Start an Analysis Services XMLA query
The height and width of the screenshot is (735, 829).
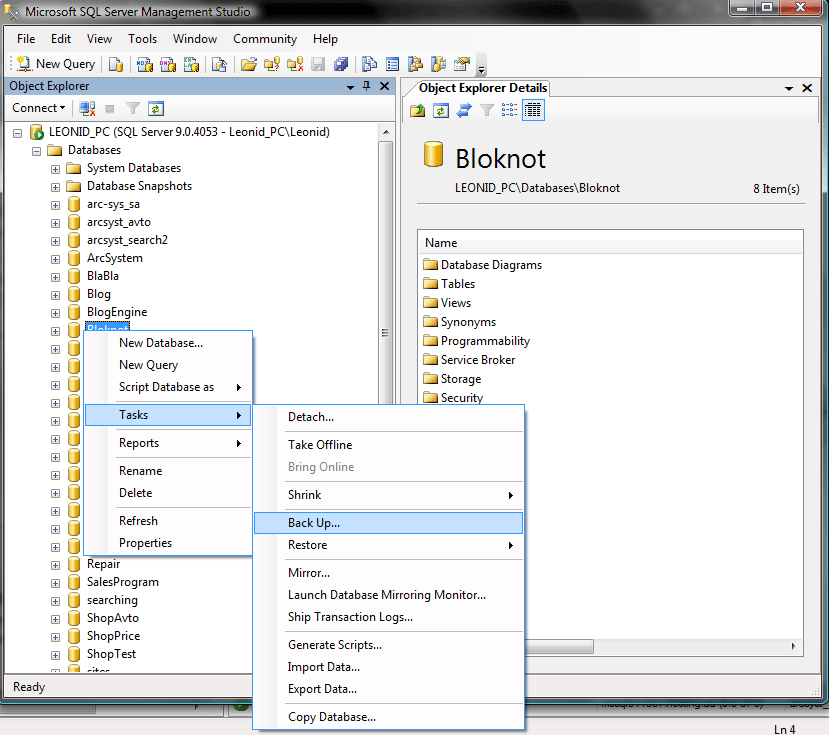(191, 65)
